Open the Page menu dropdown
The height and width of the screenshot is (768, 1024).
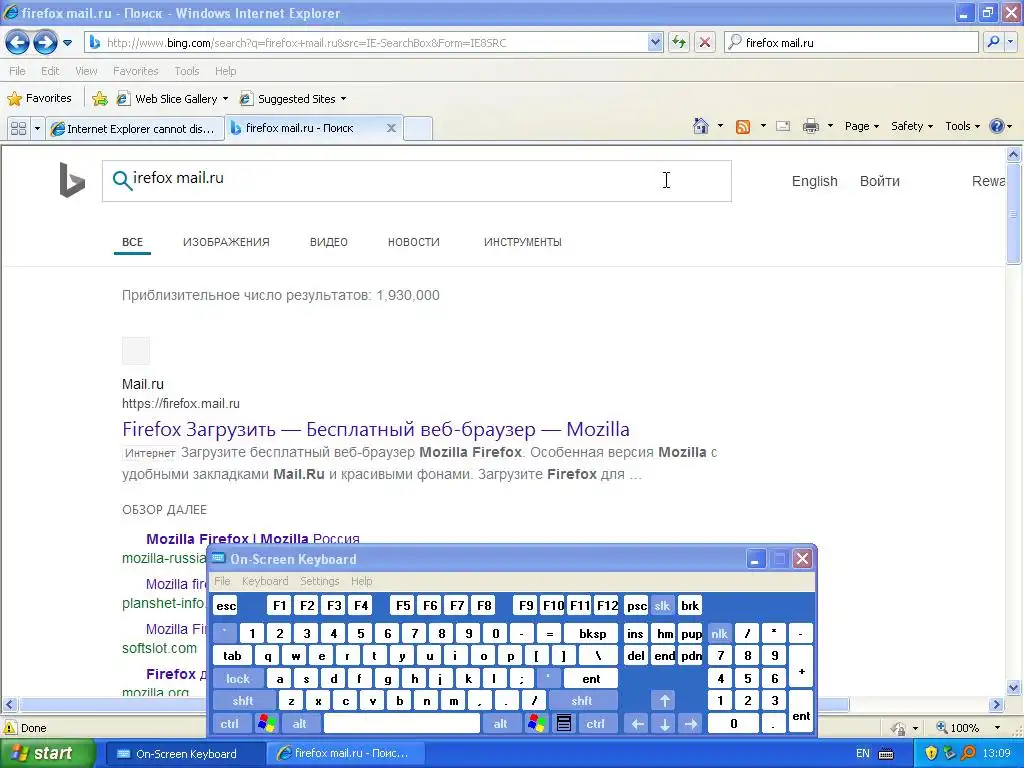point(862,126)
